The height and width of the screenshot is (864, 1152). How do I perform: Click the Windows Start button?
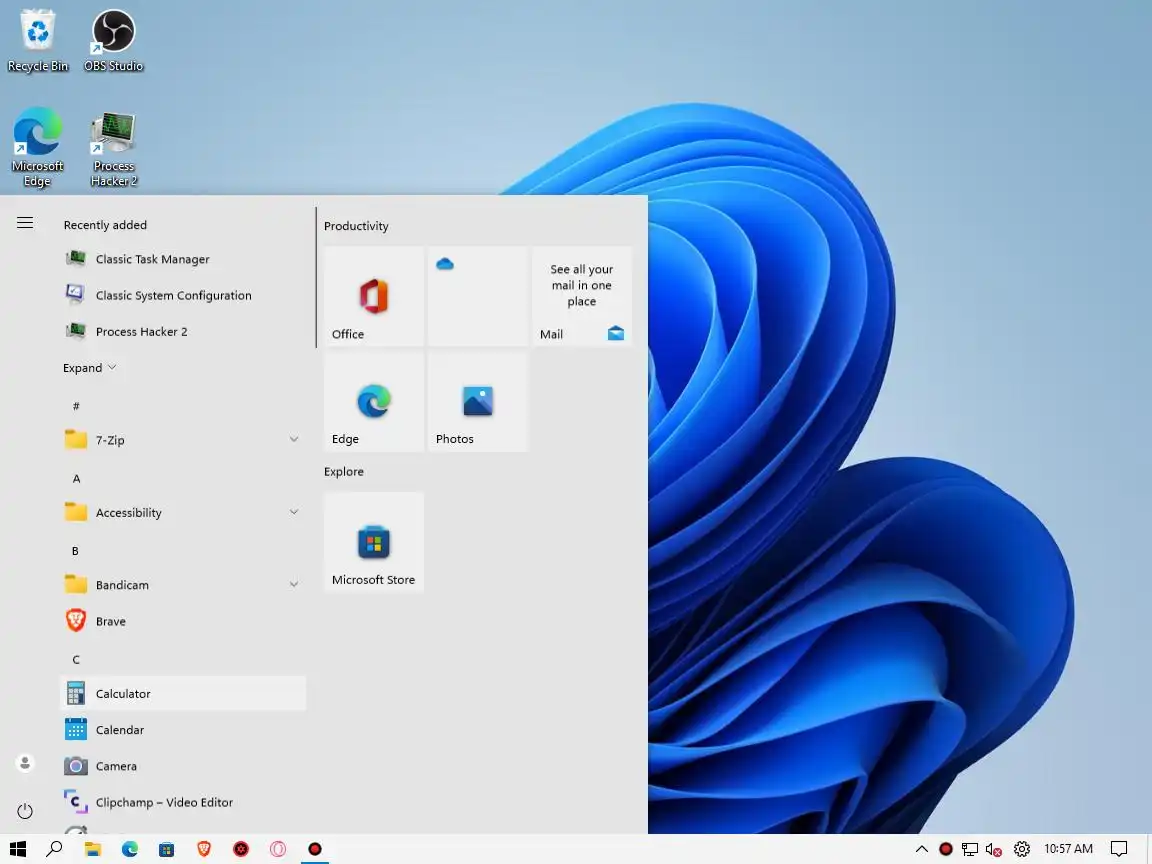coord(18,849)
